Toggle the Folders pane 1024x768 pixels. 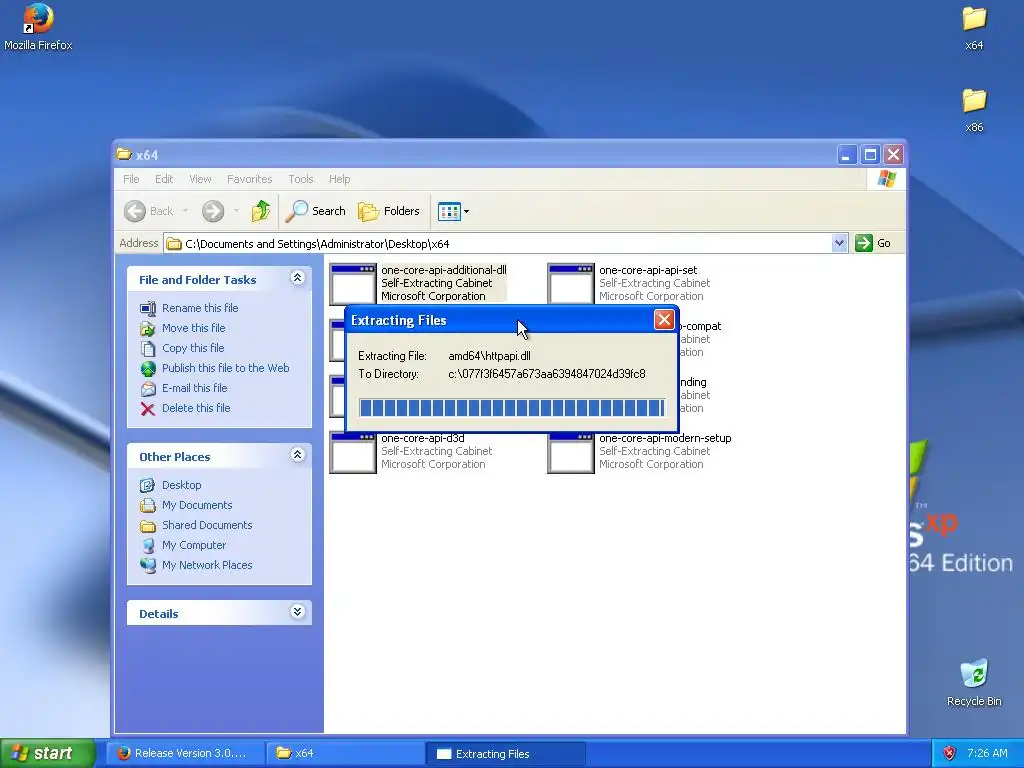389,211
